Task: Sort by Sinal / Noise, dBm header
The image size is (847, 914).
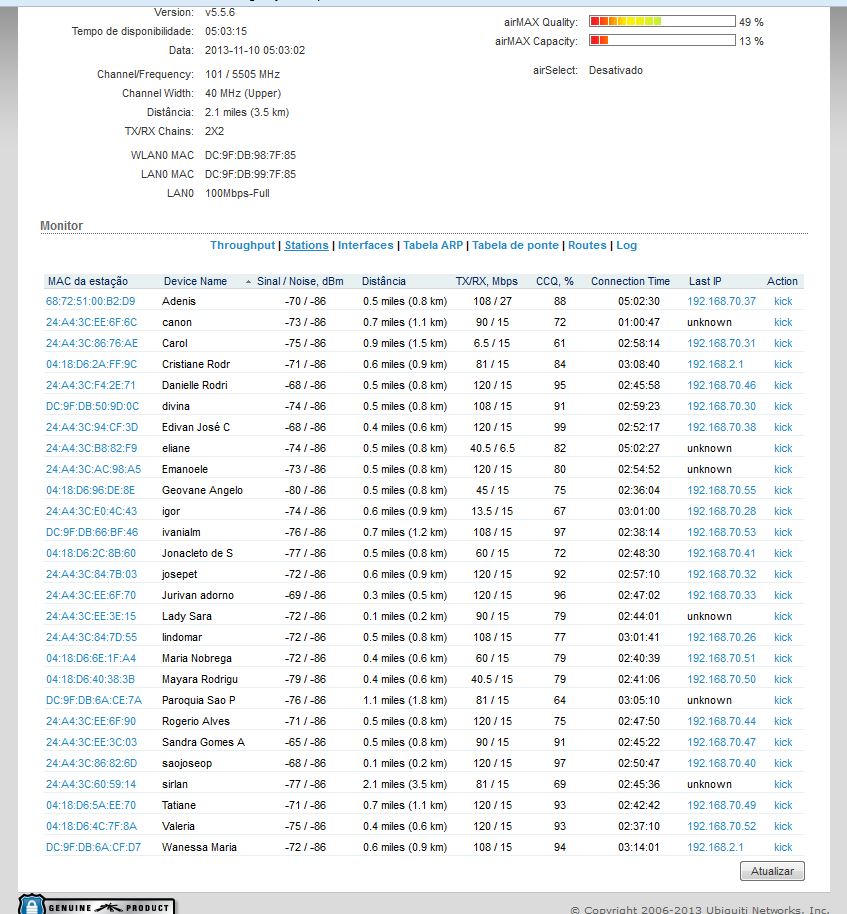Action: tap(300, 281)
